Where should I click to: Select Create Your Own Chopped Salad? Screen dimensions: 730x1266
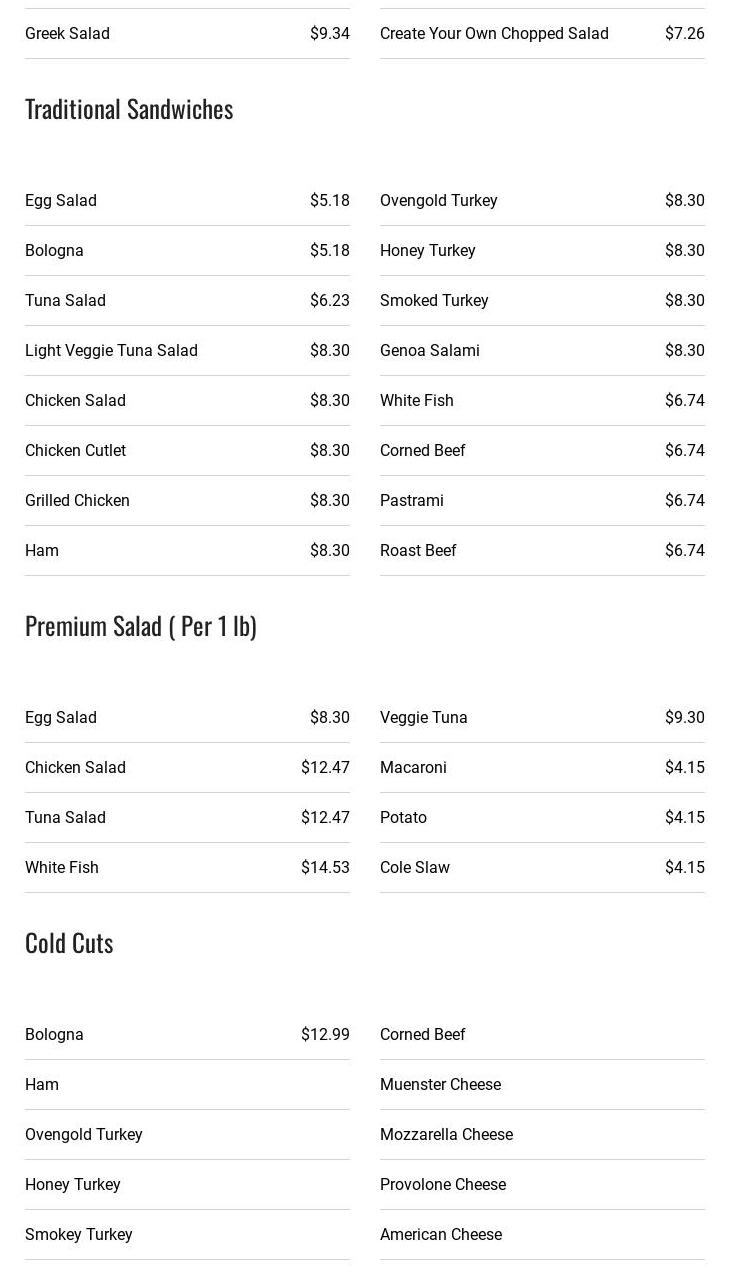click(x=494, y=34)
